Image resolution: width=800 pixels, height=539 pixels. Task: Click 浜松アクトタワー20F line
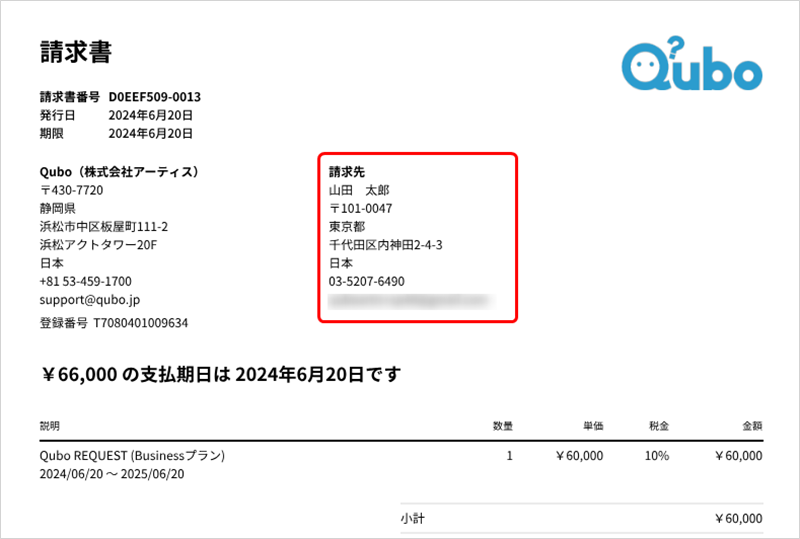98,245
